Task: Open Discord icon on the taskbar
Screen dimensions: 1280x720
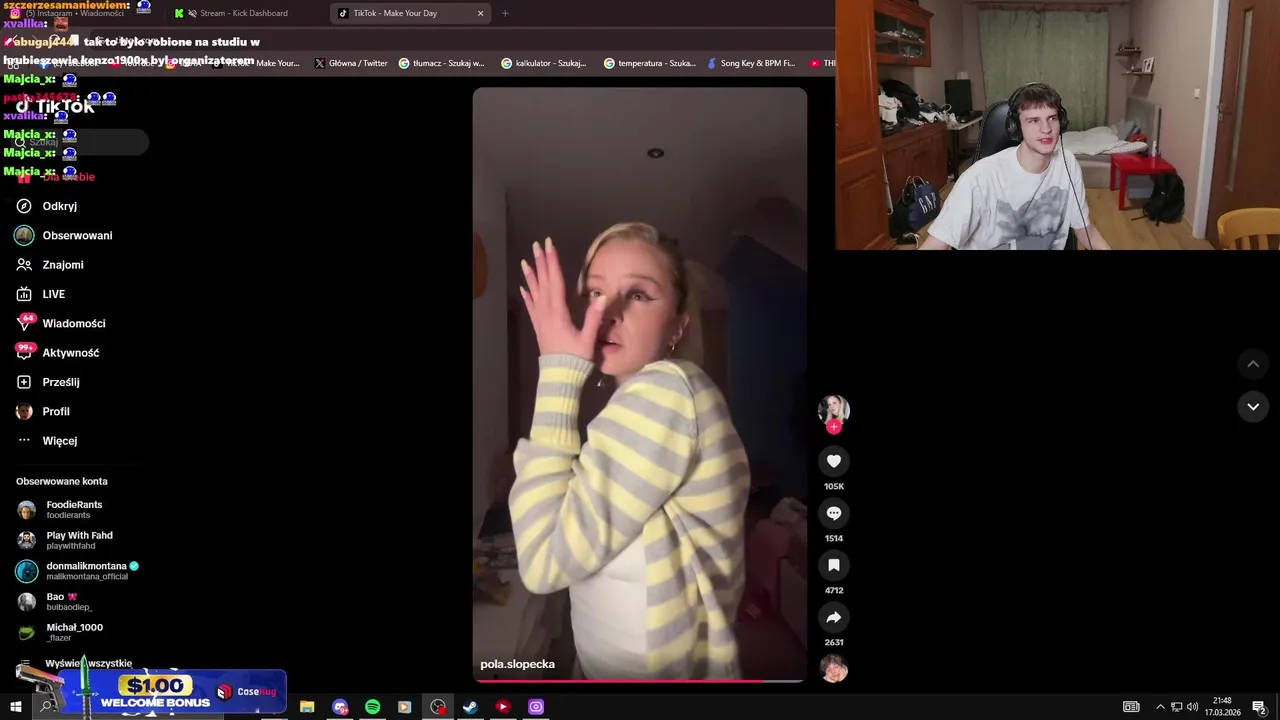Action: click(x=340, y=707)
